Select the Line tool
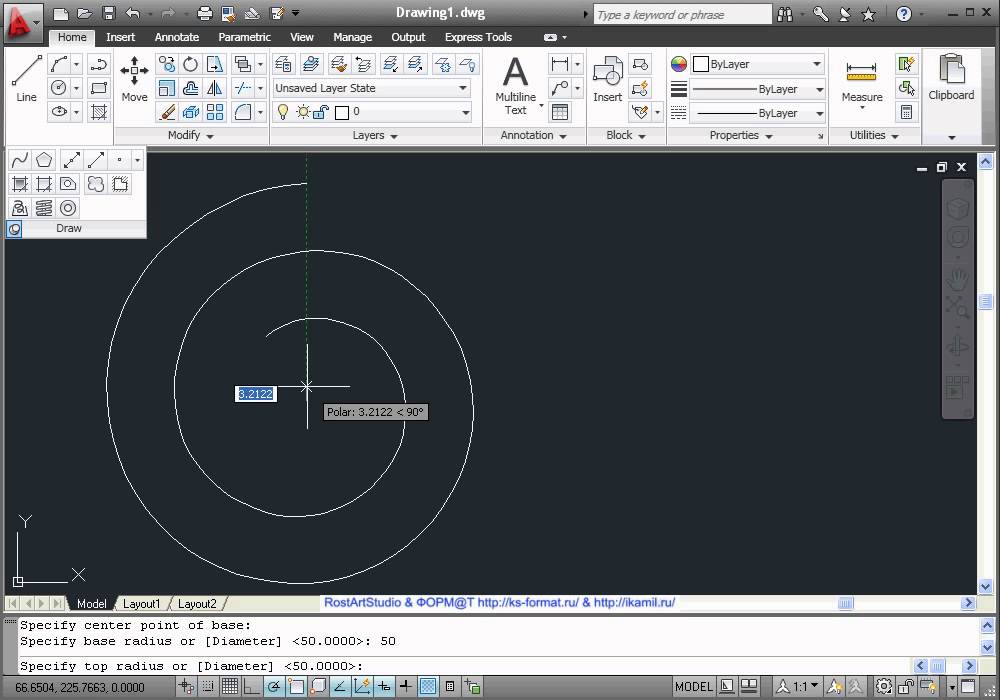1000x700 pixels. point(26,78)
